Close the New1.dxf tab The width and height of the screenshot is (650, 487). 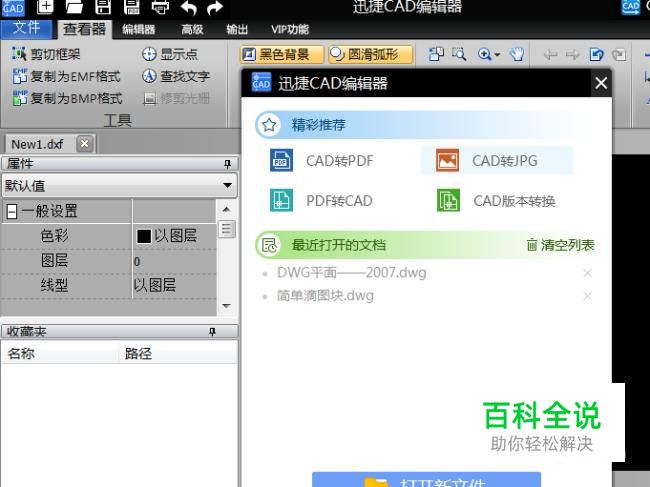coord(85,144)
